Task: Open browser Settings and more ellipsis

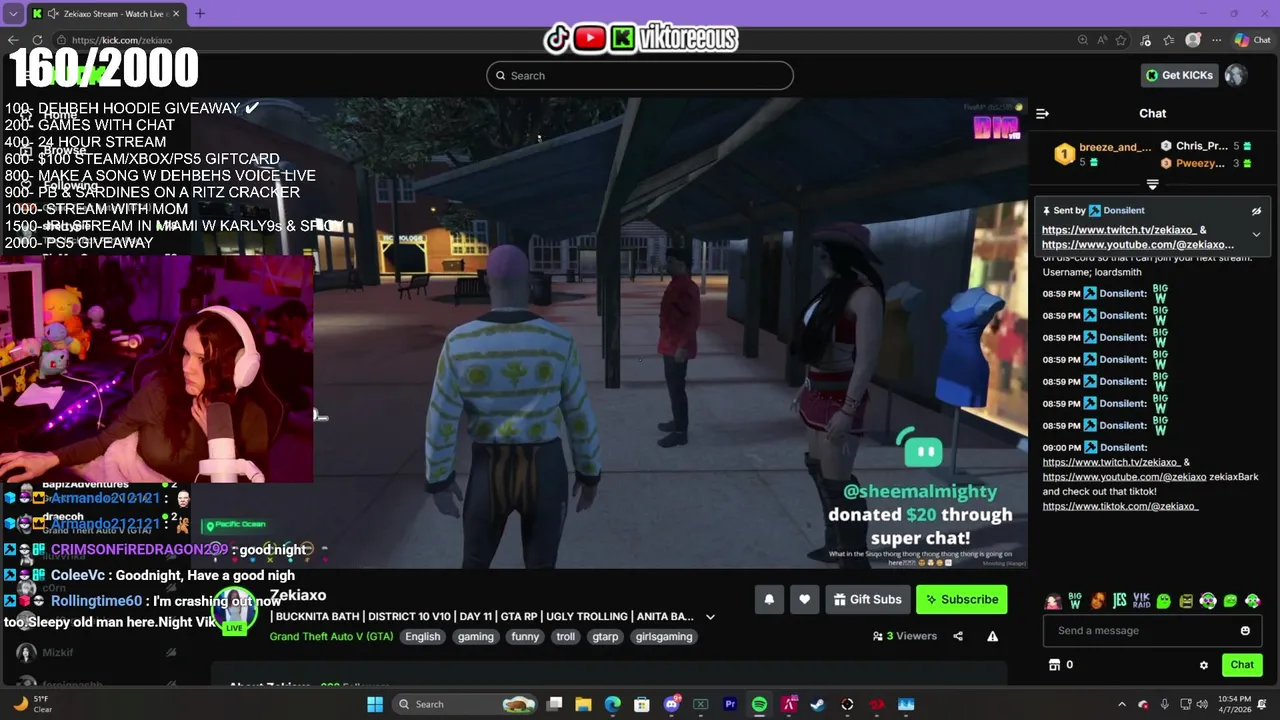Action: tap(1216, 40)
